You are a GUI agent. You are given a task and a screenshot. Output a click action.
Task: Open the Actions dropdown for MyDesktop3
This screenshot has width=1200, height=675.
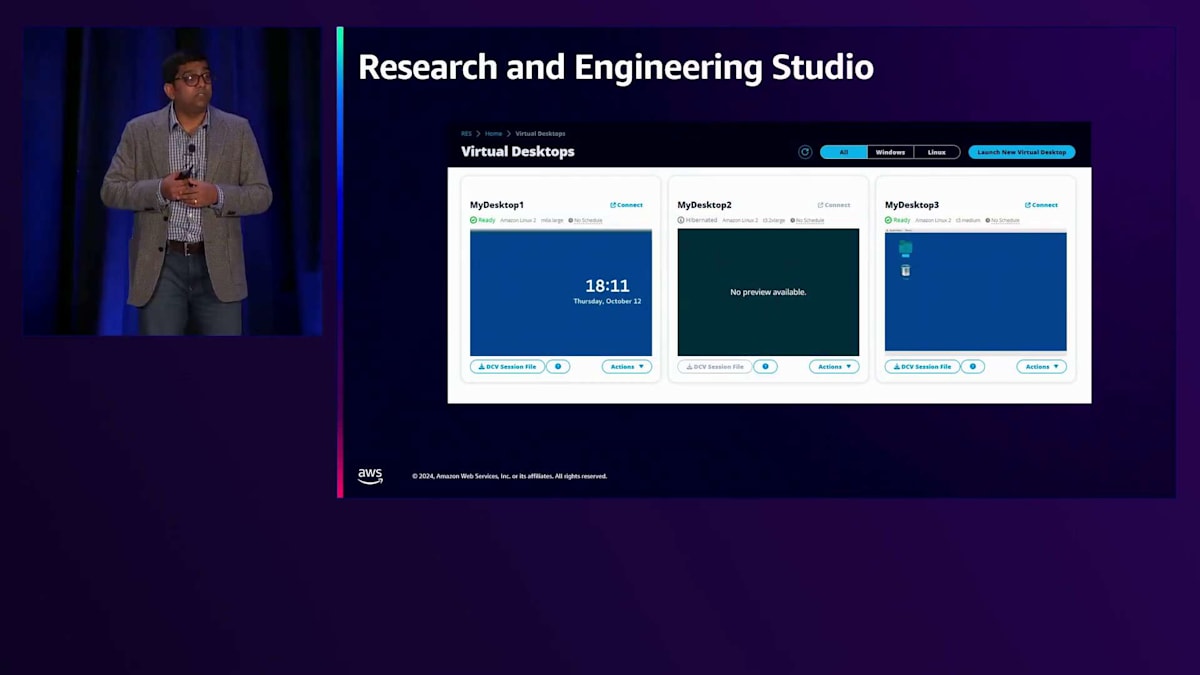point(1041,367)
